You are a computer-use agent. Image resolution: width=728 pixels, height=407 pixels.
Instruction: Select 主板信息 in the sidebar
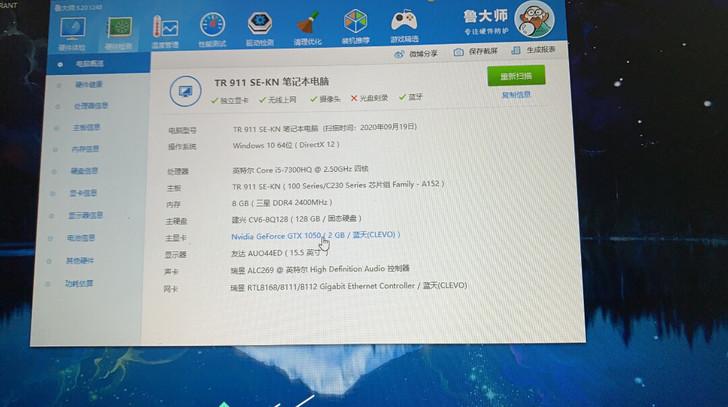tap(86, 127)
